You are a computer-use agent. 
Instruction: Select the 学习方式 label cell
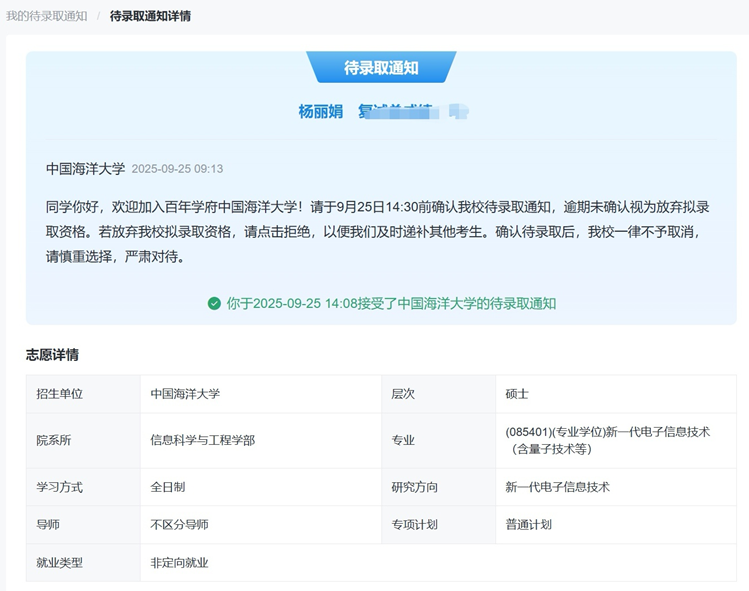tap(84, 487)
